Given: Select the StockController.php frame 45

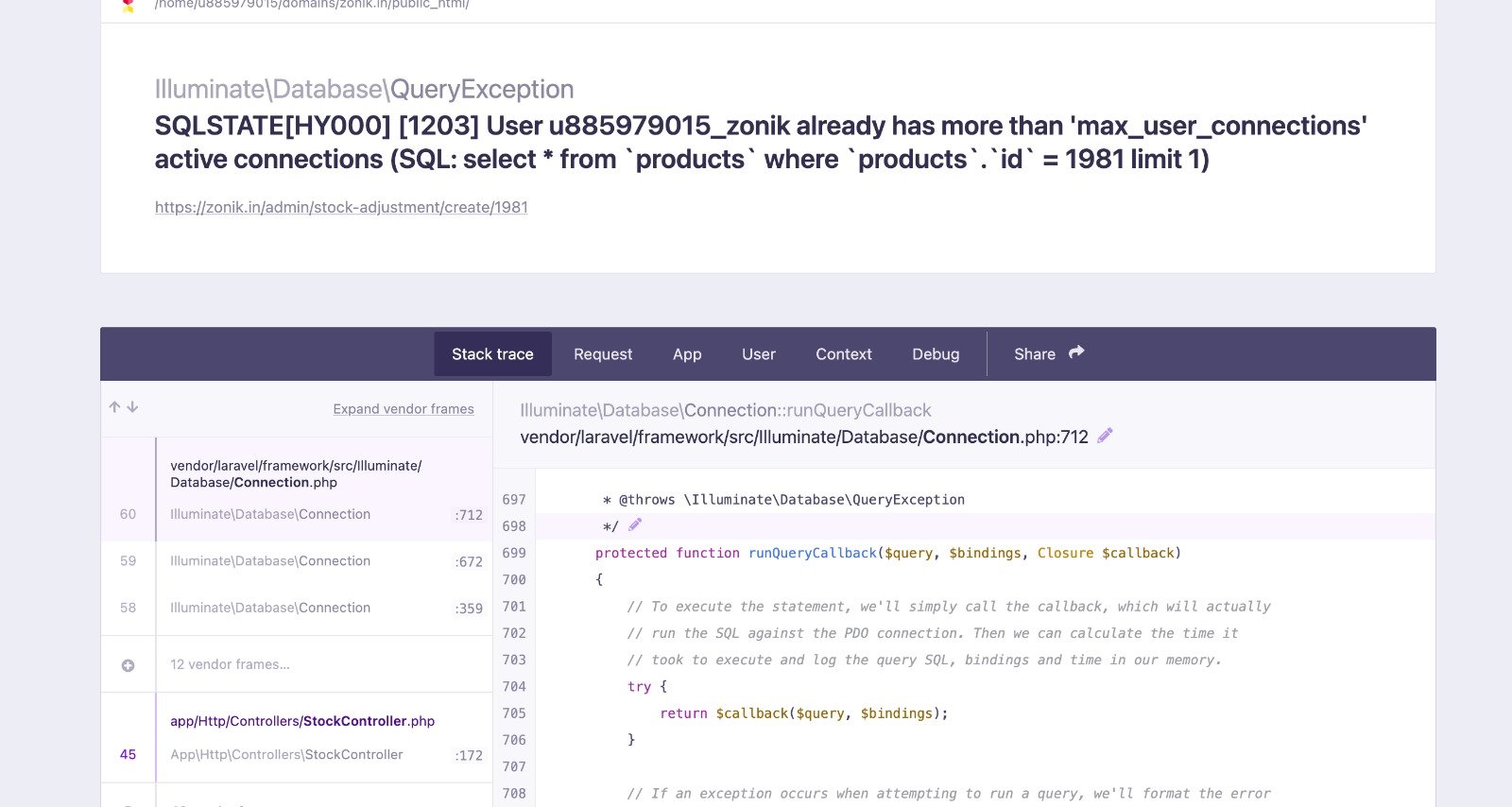Looking at the screenshot, I should click(297, 737).
